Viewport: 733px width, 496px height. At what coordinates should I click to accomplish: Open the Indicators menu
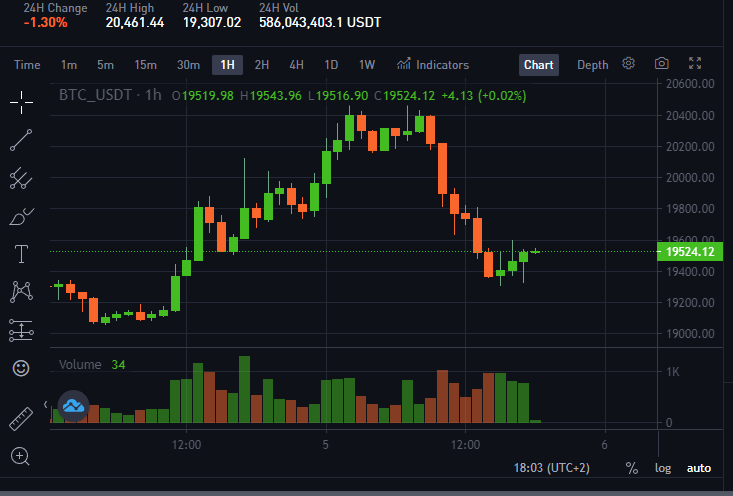click(433, 65)
